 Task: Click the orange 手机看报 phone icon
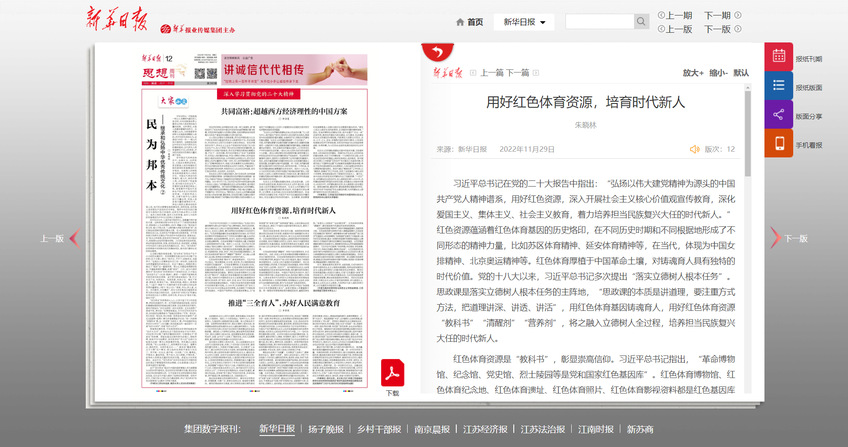778,144
